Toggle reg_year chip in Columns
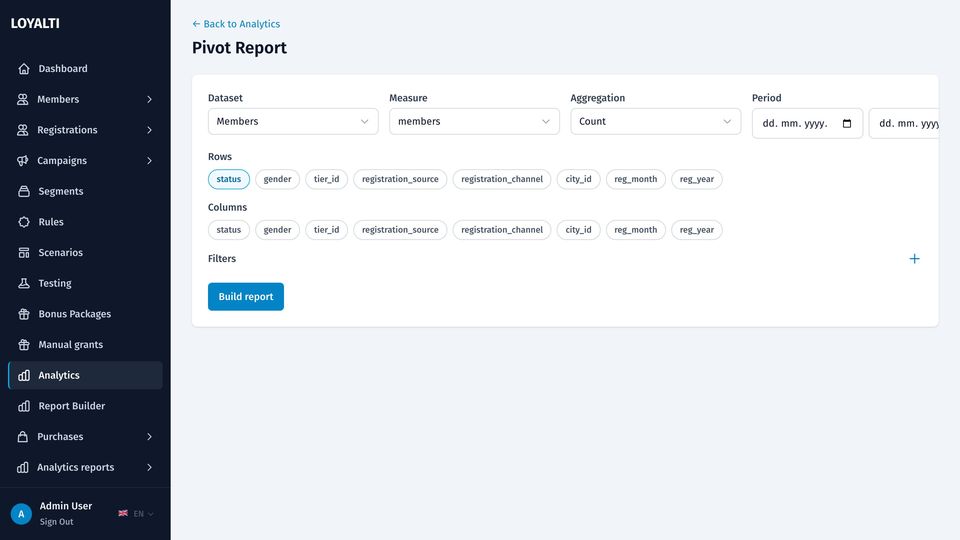Screen dimensions: 960x540 (x=697, y=230)
